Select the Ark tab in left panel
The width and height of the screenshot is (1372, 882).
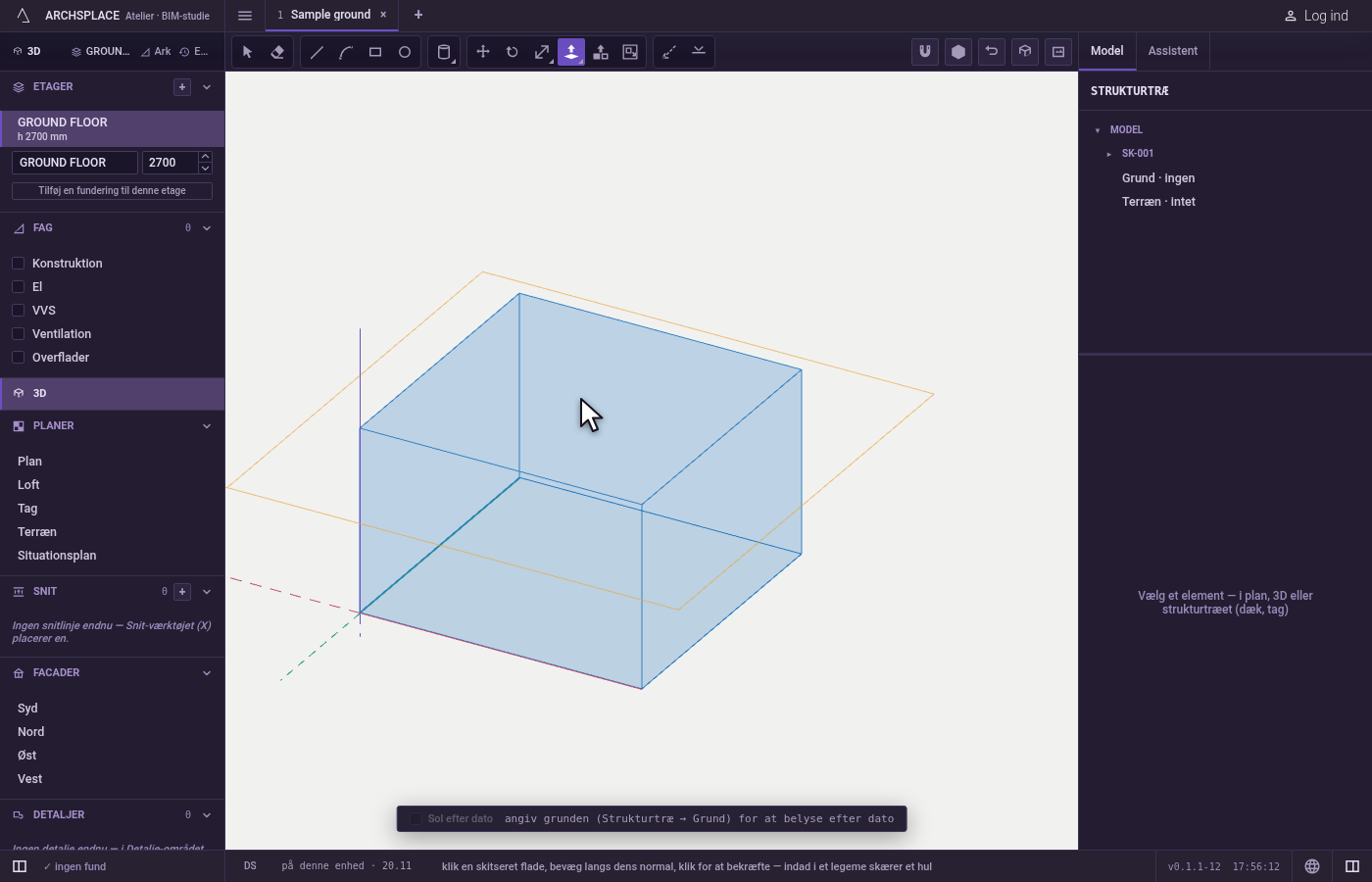156,52
